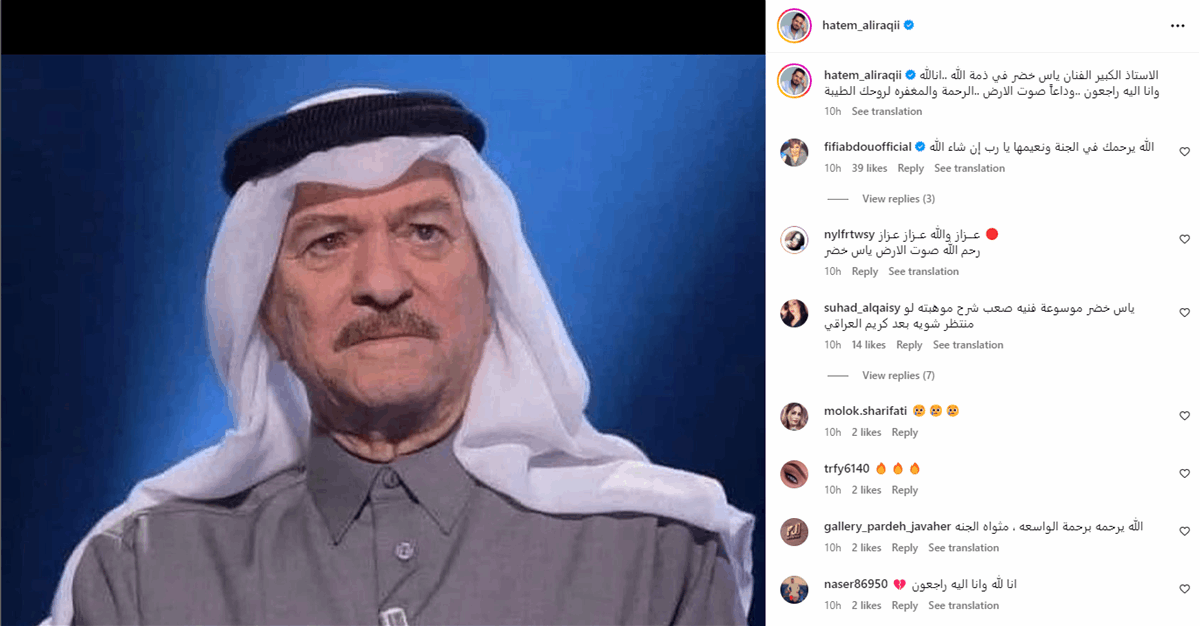1200x626 pixels.
Task: Tap the heart next to suhad_alqaisy's comment
Action: (1184, 313)
